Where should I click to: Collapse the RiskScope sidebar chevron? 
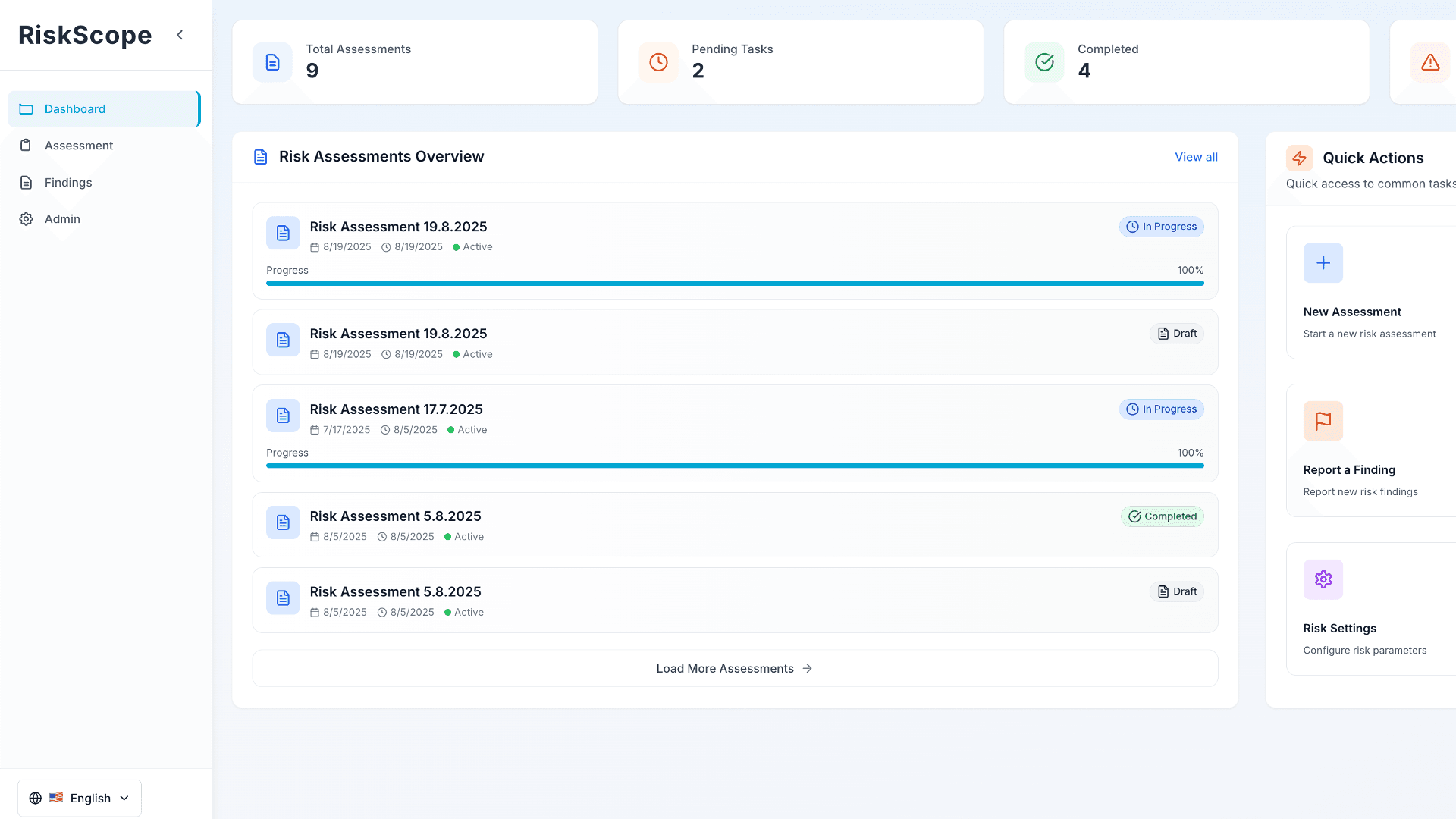(180, 35)
